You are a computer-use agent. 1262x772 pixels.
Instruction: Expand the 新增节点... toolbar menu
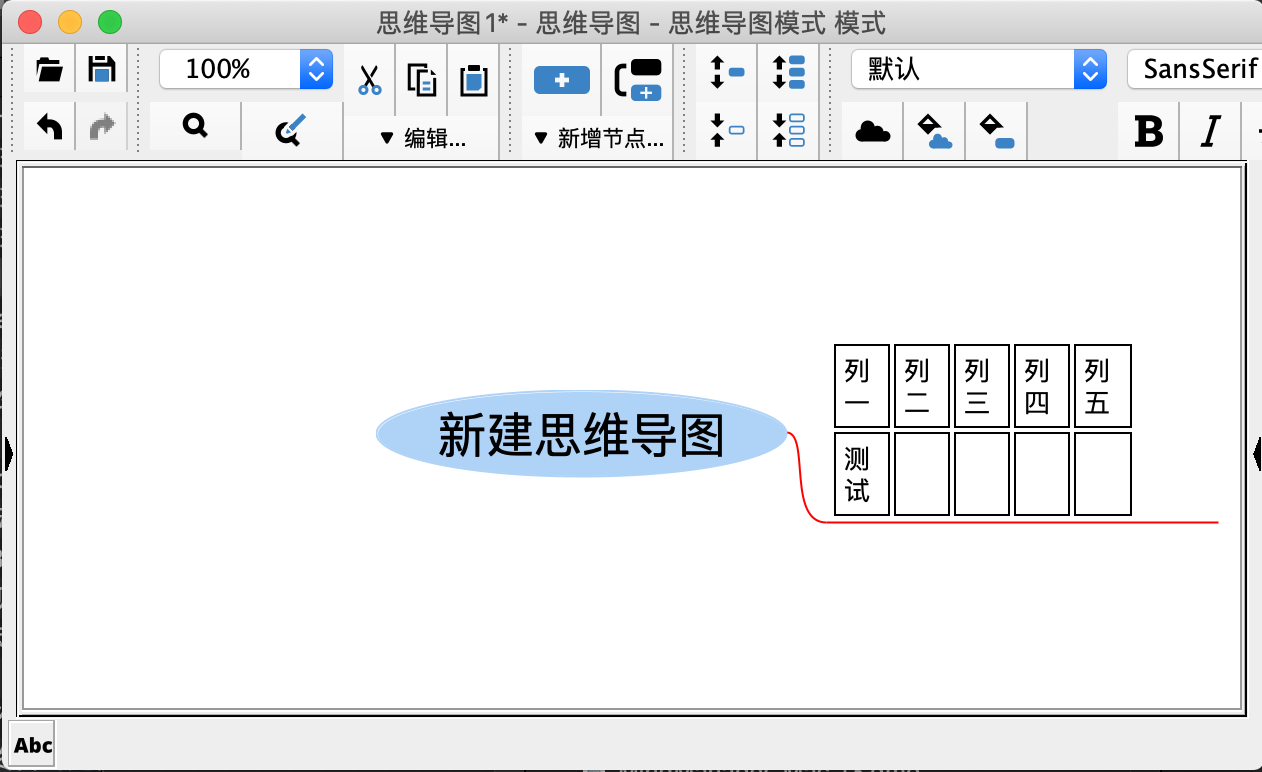tap(599, 139)
